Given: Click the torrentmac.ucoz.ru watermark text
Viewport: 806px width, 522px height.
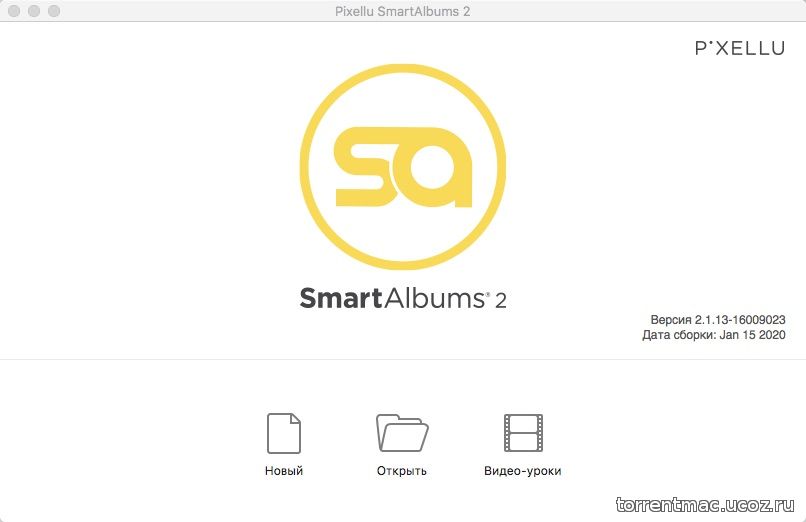Looking at the screenshot, I should pyautogui.click(x=705, y=505).
